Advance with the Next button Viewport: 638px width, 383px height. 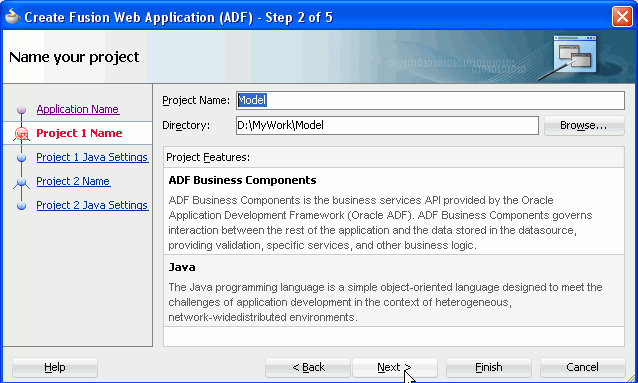[x=394, y=367]
